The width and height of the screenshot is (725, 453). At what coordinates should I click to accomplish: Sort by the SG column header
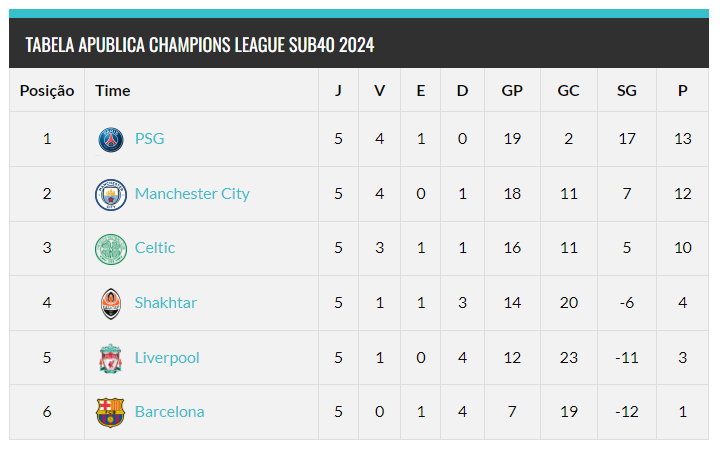coord(627,91)
